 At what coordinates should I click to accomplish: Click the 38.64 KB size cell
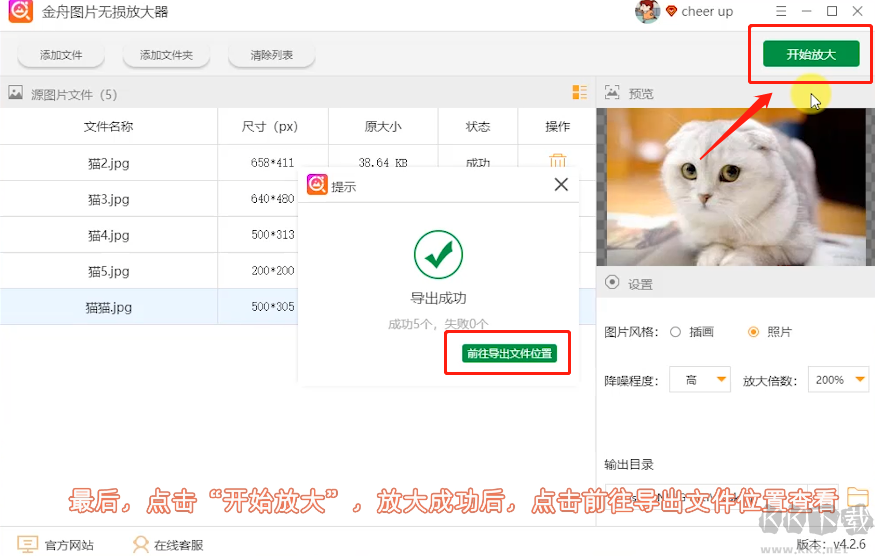383,162
